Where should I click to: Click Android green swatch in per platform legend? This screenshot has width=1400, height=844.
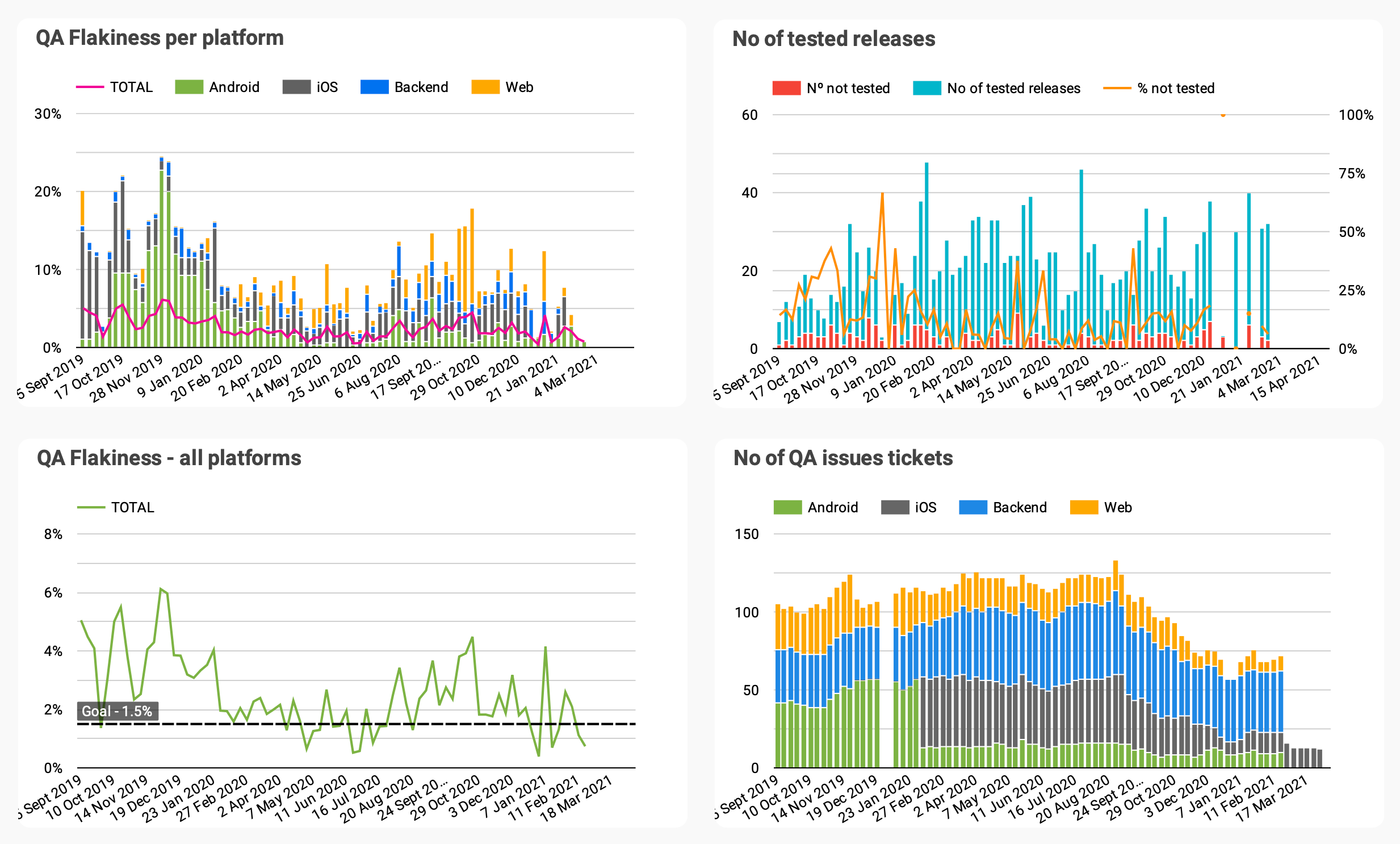(189, 87)
